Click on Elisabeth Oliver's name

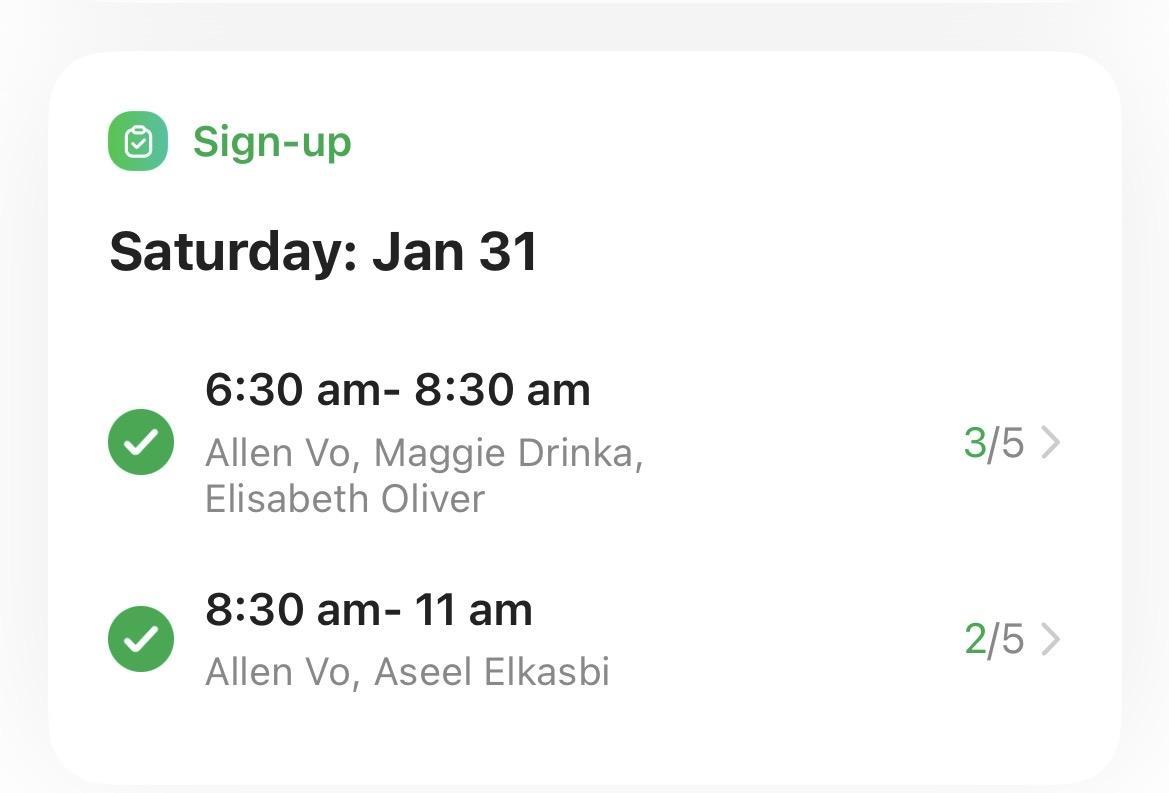coord(345,499)
